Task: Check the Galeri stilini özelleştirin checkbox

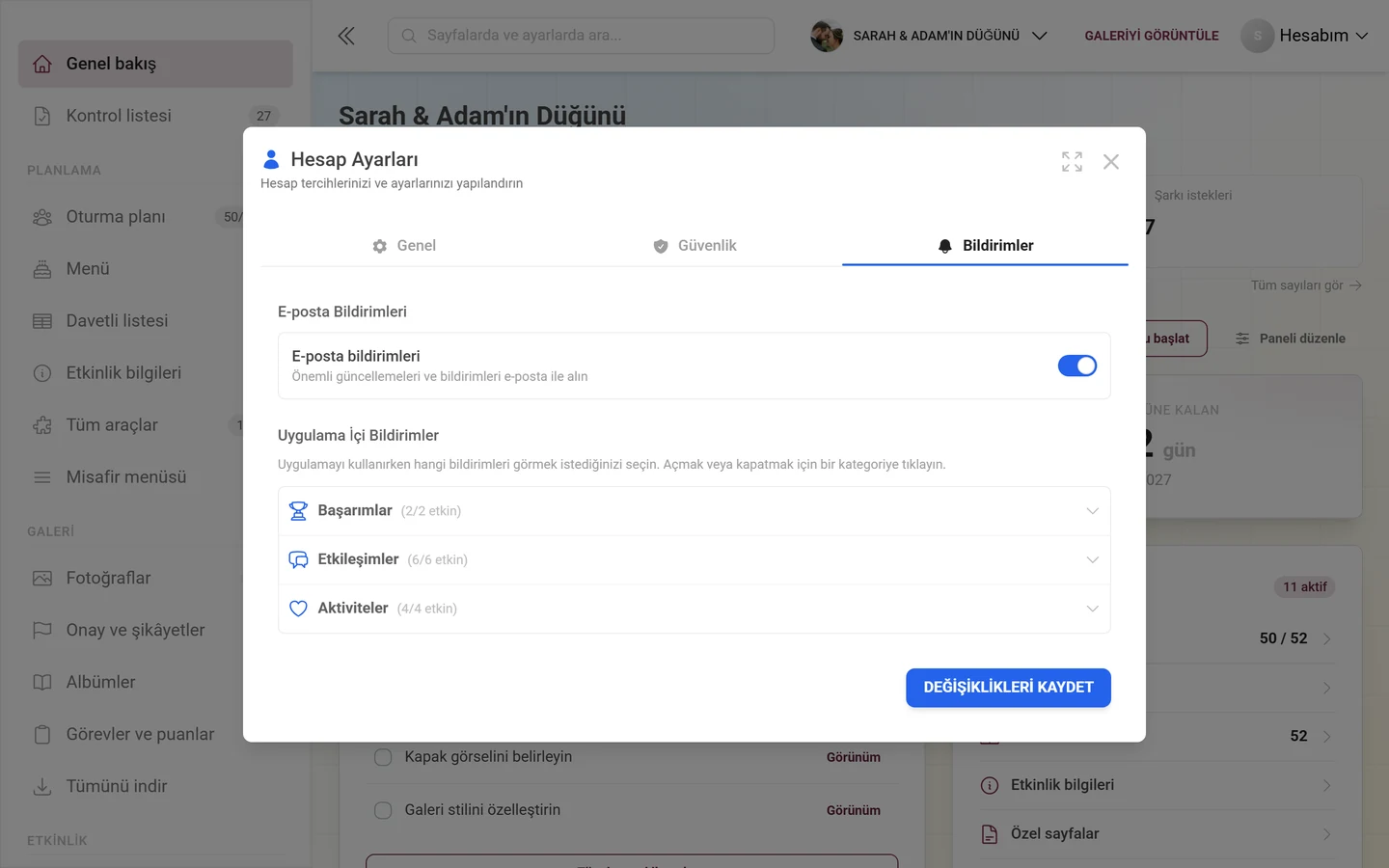Action: click(x=383, y=810)
